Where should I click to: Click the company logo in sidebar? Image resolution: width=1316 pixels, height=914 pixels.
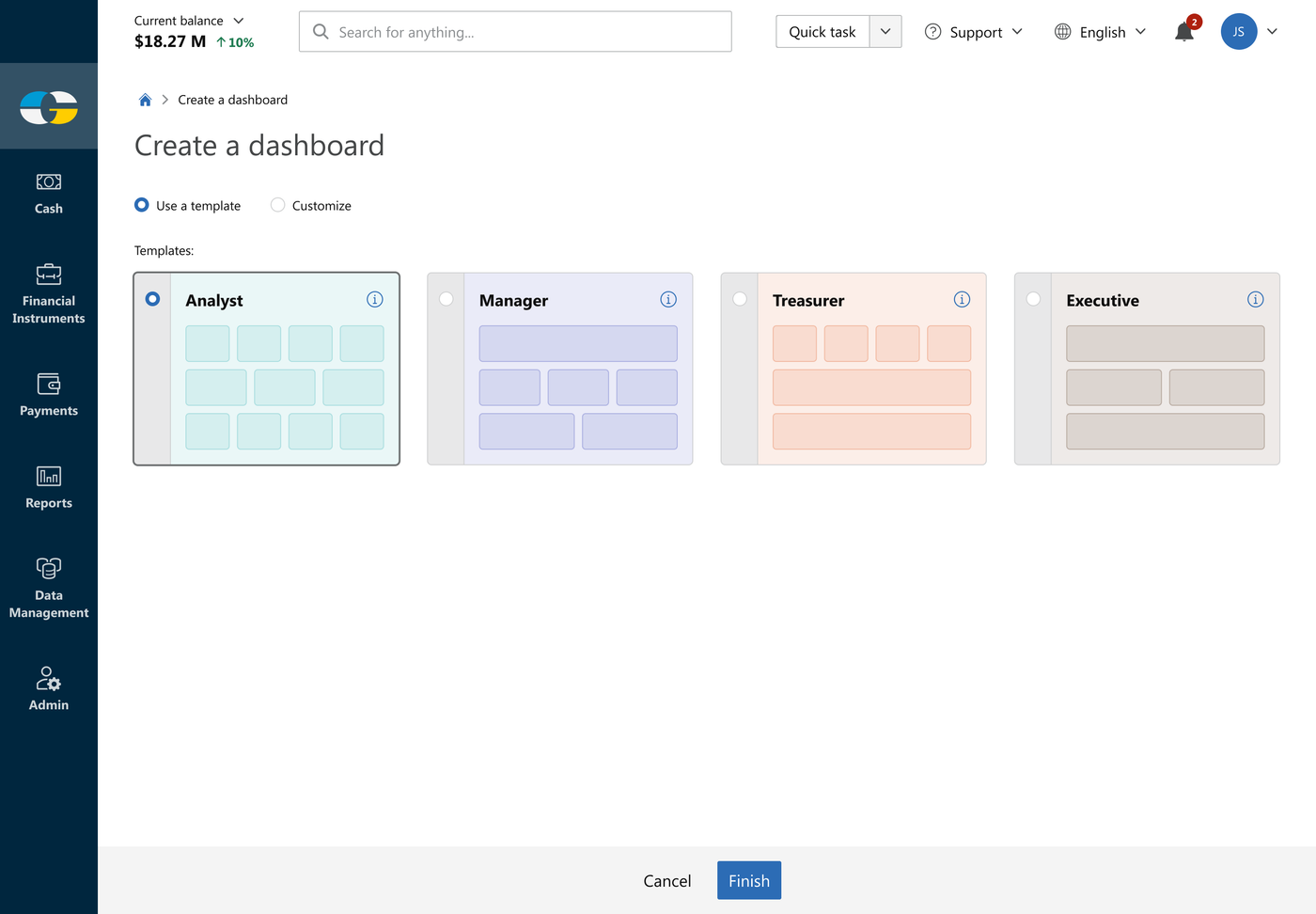click(49, 107)
